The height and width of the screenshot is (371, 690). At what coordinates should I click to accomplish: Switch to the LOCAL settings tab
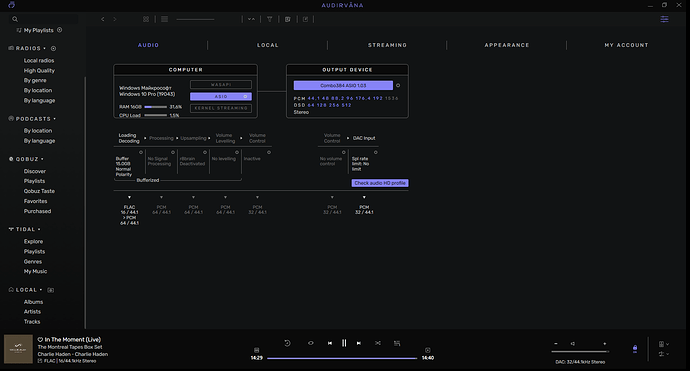point(268,45)
